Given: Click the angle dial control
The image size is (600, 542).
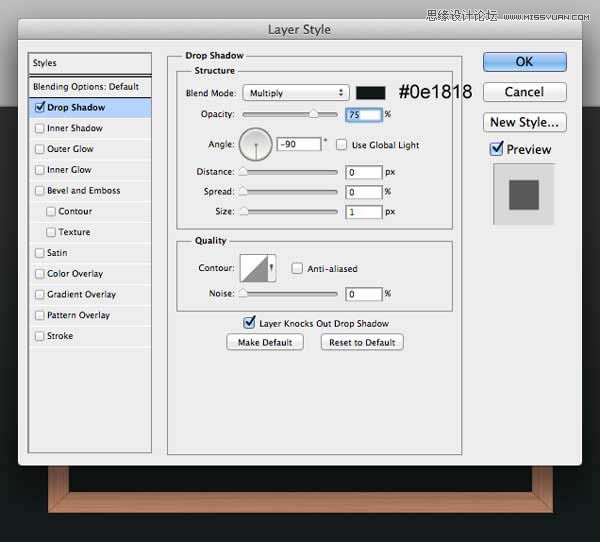Looking at the screenshot, I should coord(257,145).
